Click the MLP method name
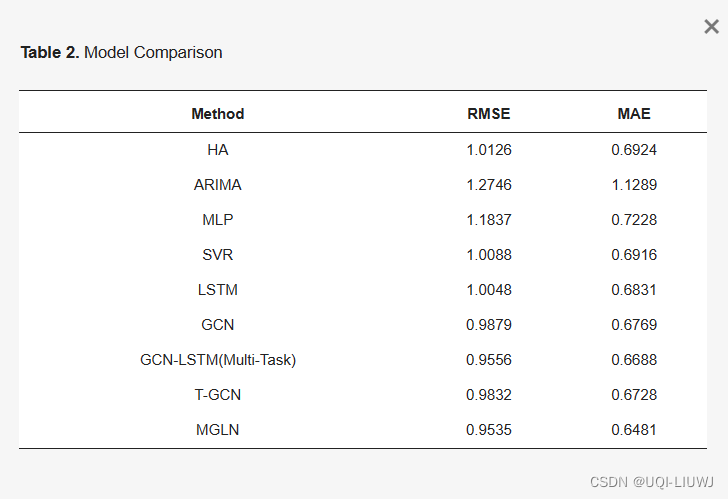728x499 pixels. (x=218, y=220)
